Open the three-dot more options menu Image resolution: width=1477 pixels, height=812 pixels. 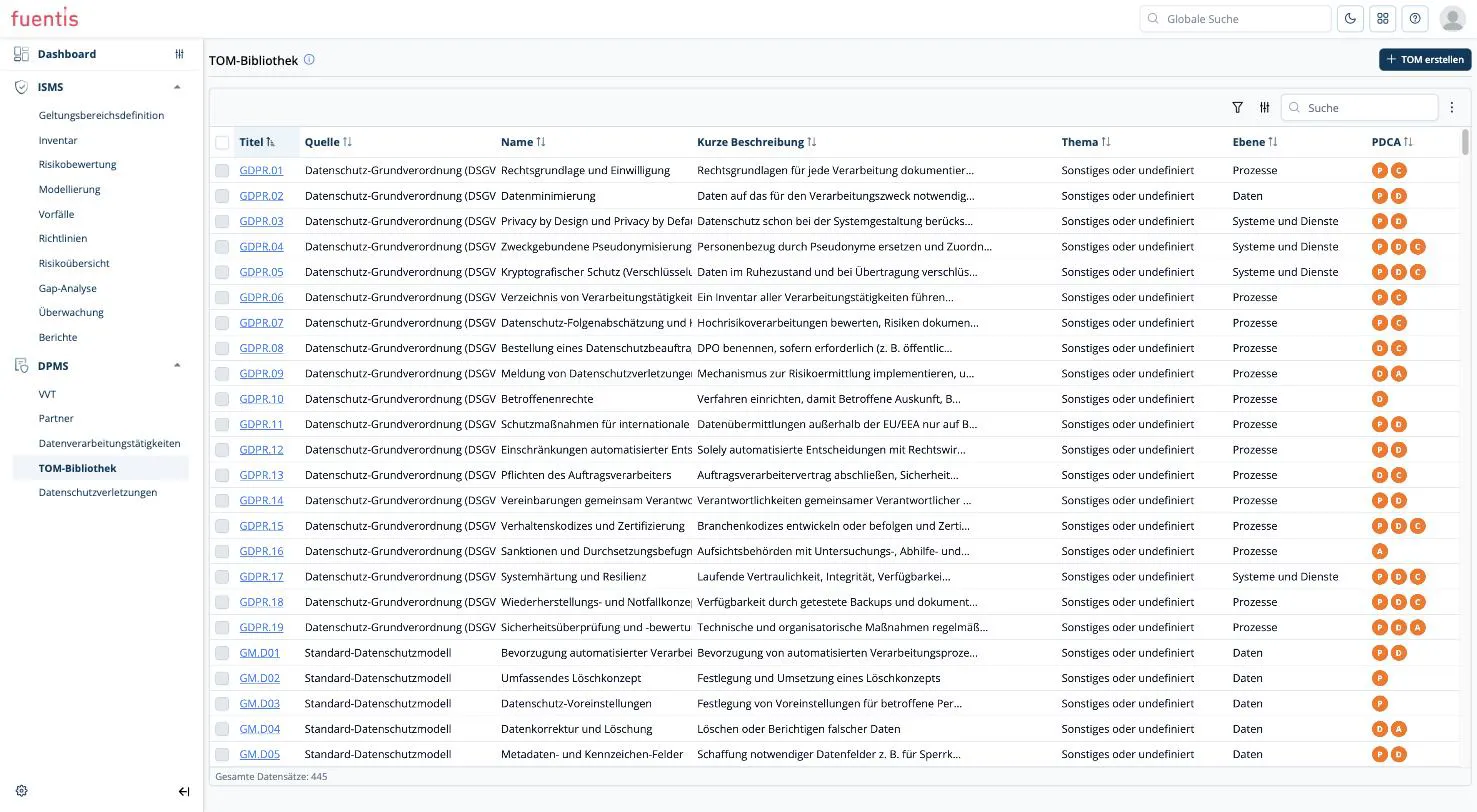click(x=1452, y=107)
